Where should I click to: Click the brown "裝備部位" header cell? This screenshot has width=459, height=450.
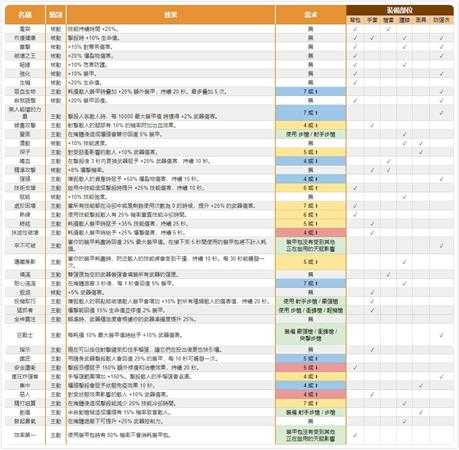click(400, 10)
